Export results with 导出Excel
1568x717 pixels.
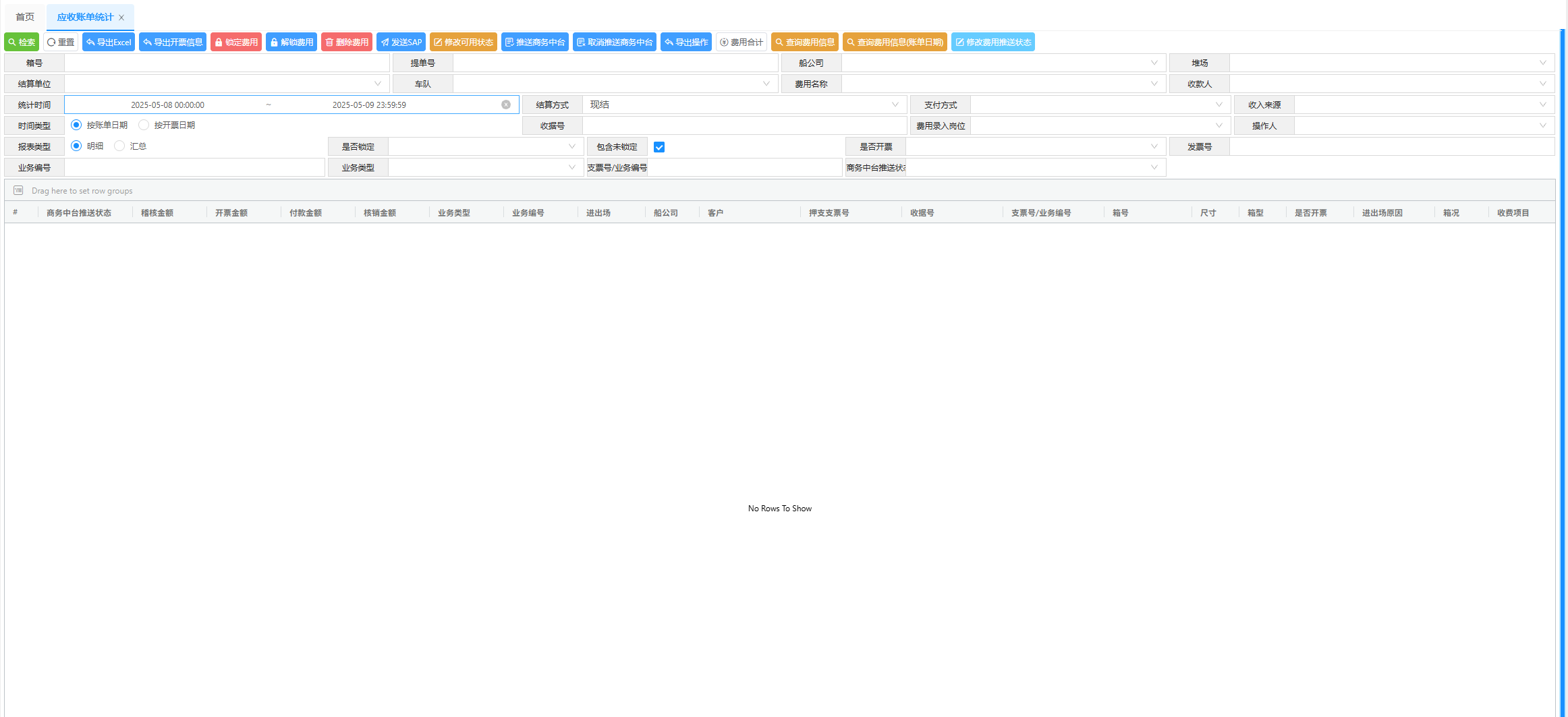(109, 42)
